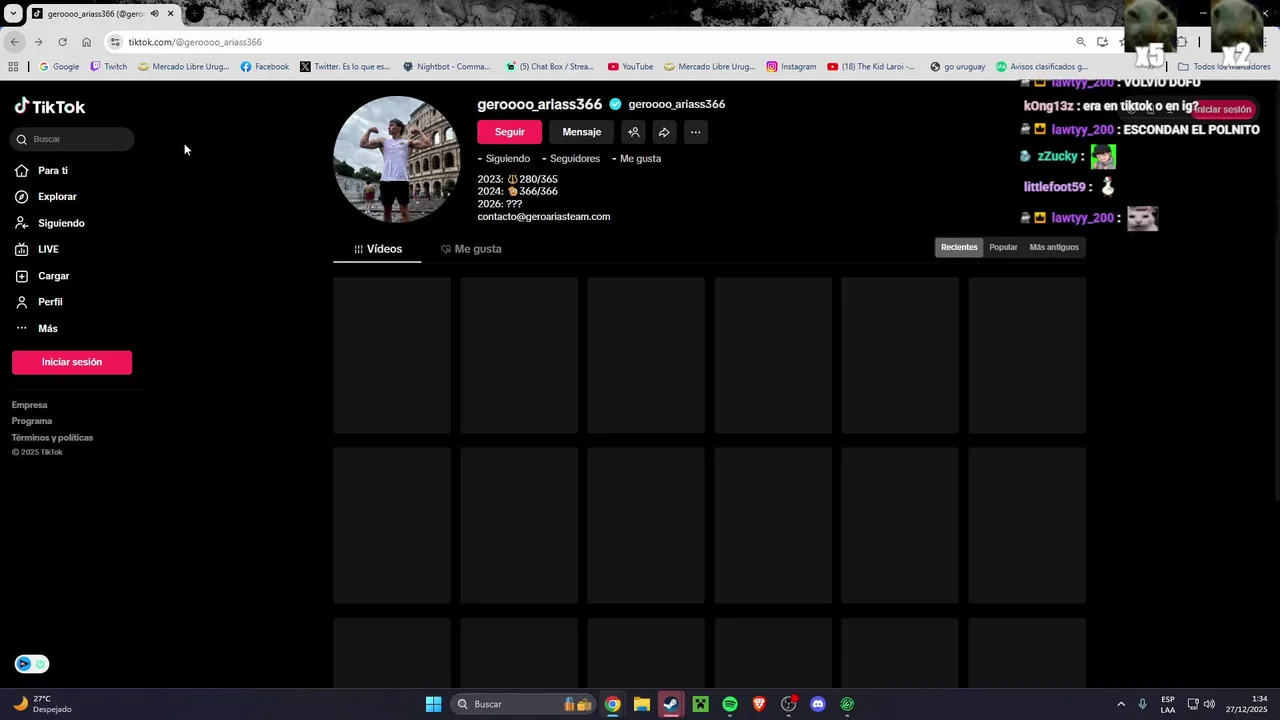
Task: Send a message with Mensaje button
Action: pyautogui.click(x=581, y=132)
